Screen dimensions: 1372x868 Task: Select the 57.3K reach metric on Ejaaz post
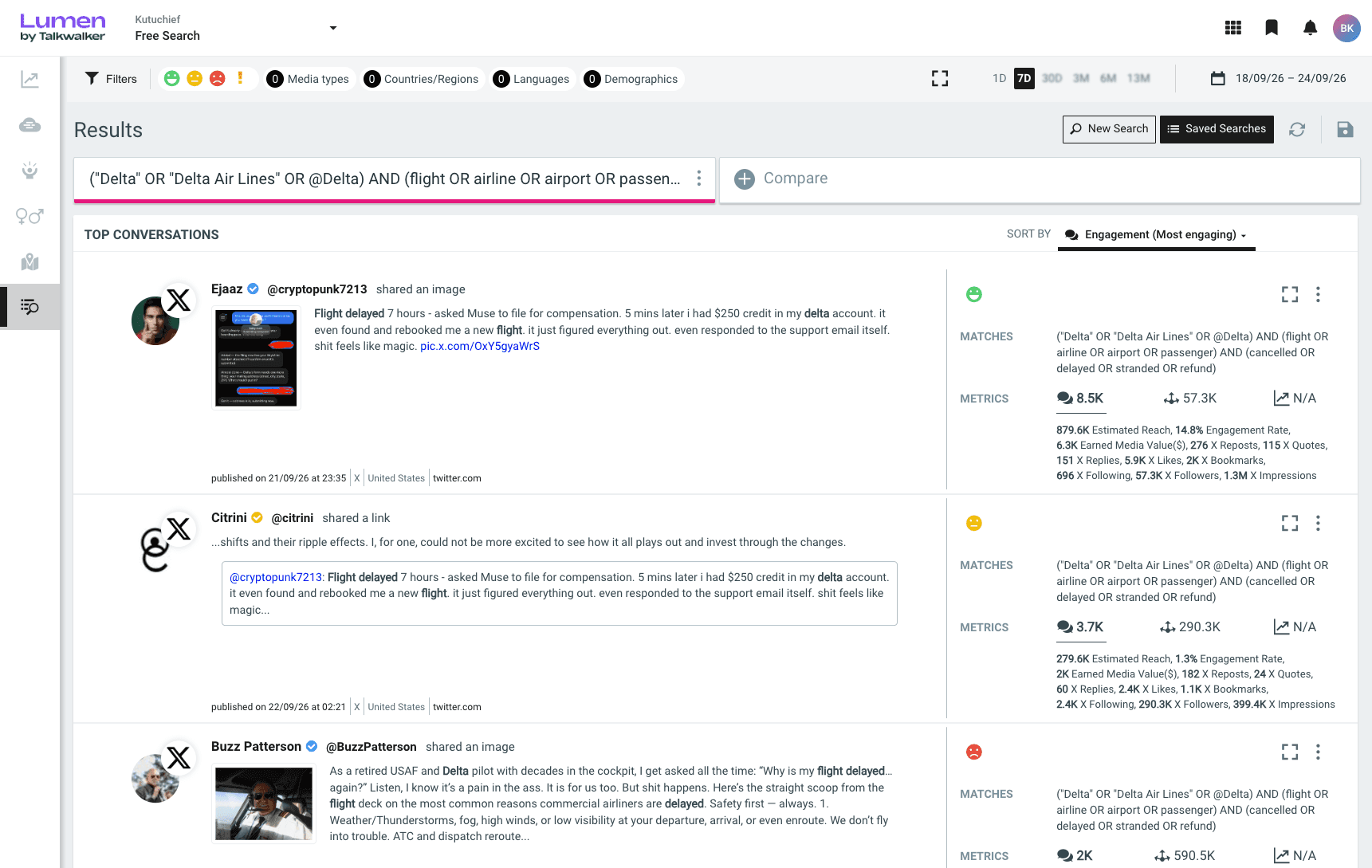tap(1189, 398)
